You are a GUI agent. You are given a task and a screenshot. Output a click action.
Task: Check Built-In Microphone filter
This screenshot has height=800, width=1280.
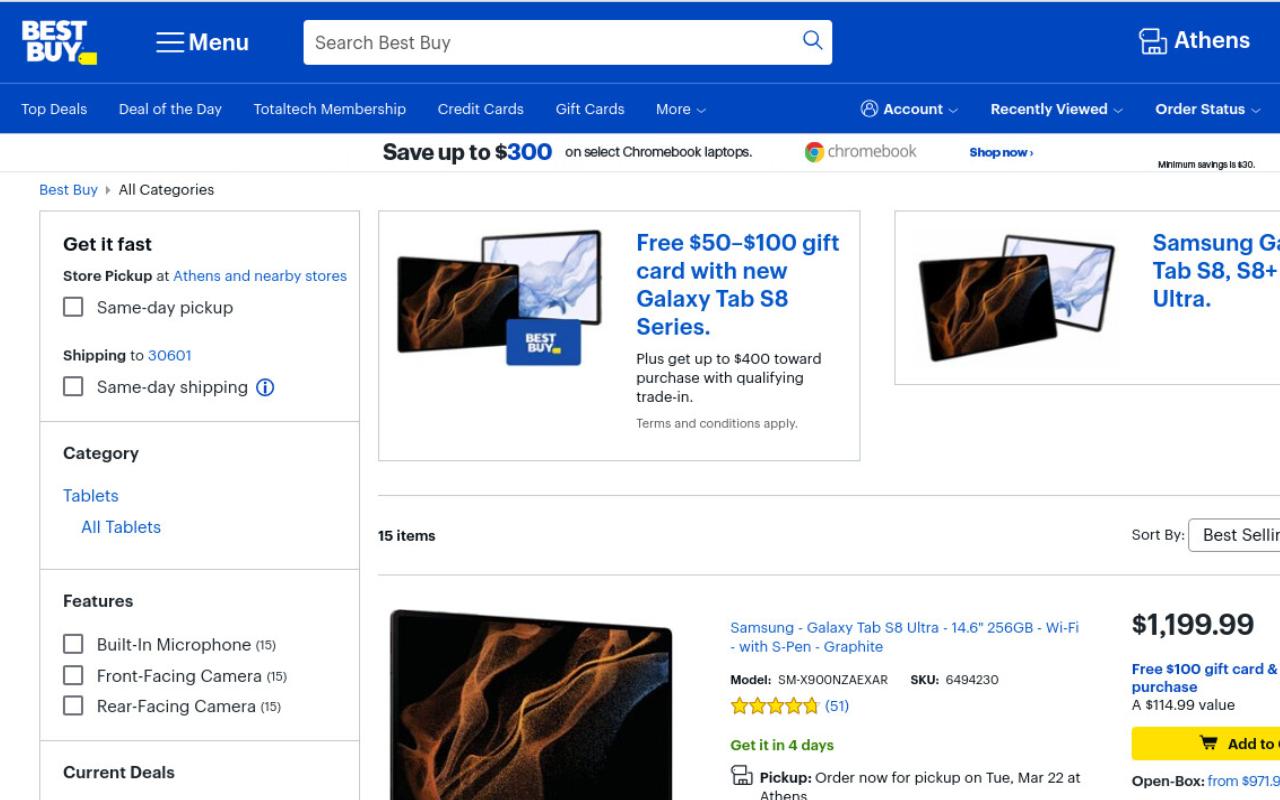pos(73,643)
